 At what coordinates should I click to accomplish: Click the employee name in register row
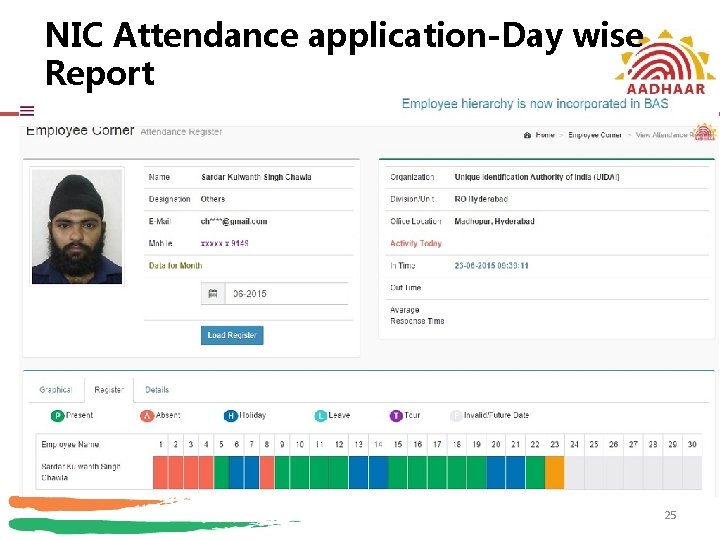(x=80, y=472)
